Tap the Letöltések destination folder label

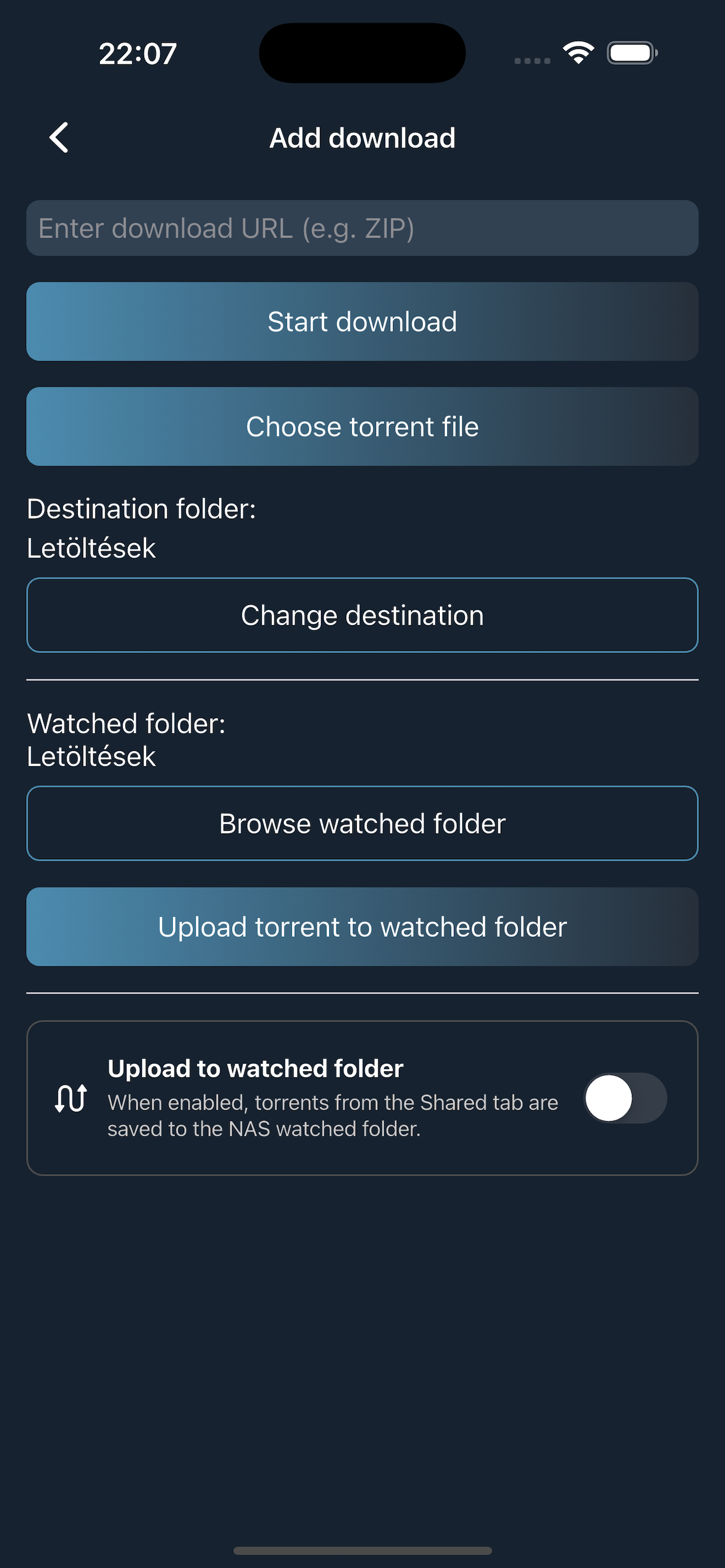click(91, 549)
